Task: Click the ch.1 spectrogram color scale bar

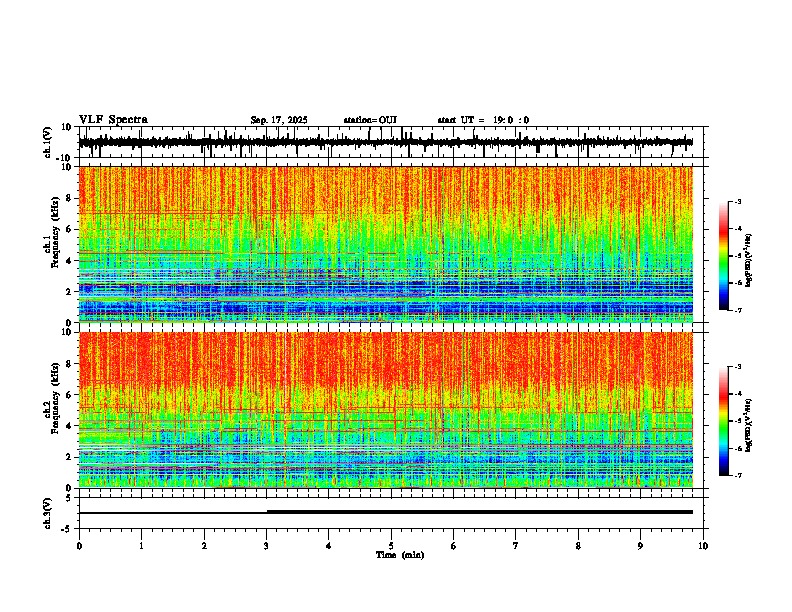Action: pyautogui.click(x=724, y=256)
